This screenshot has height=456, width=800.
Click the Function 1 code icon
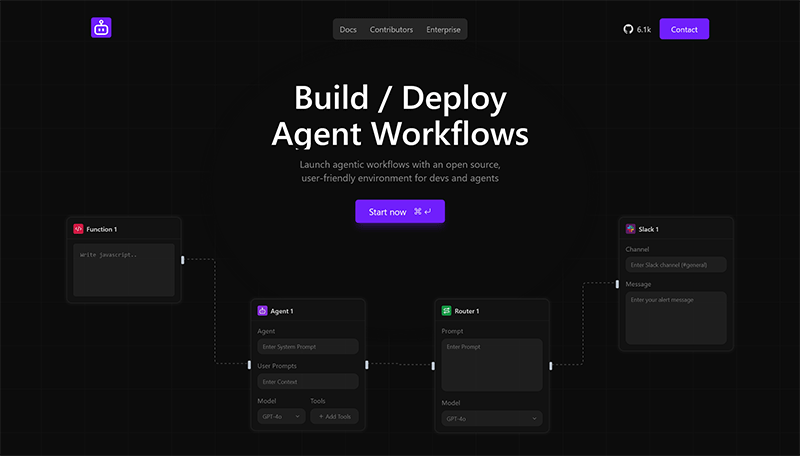click(78, 229)
